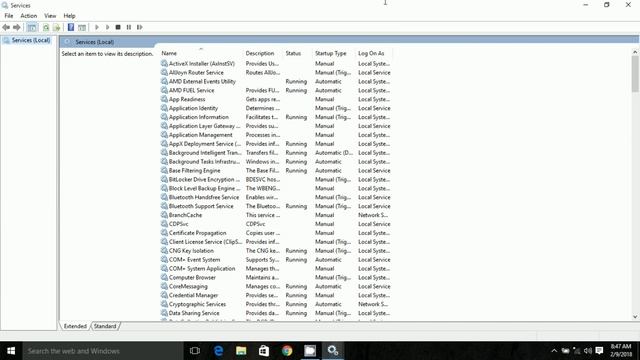Select the COM+ Event System service
The image size is (640, 360).
coord(276,260)
